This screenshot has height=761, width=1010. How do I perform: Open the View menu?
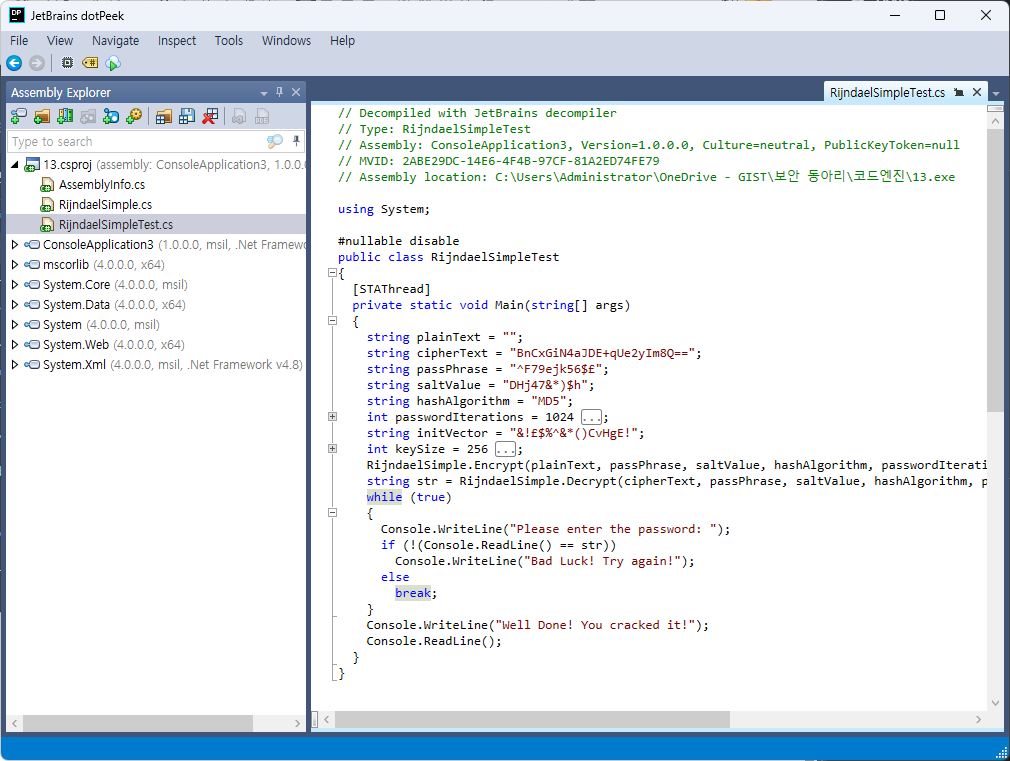60,41
